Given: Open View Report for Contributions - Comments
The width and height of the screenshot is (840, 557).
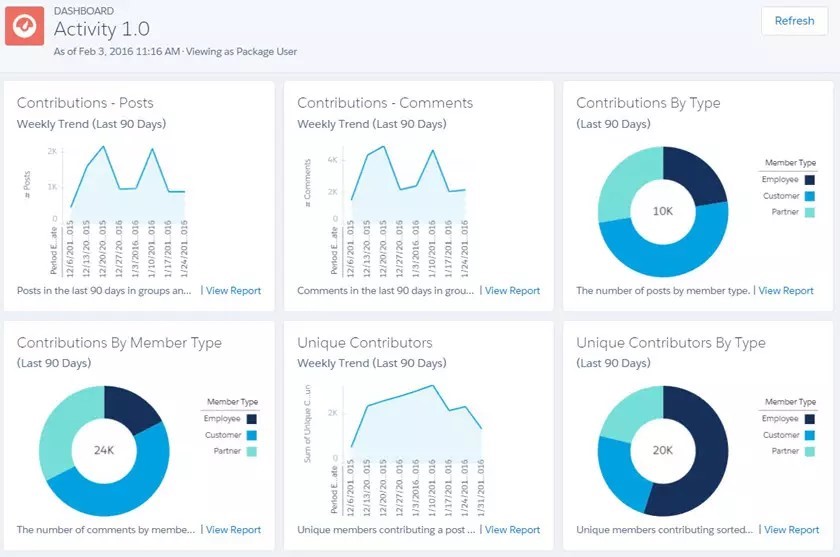Looking at the screenshot, I should 512,291.
